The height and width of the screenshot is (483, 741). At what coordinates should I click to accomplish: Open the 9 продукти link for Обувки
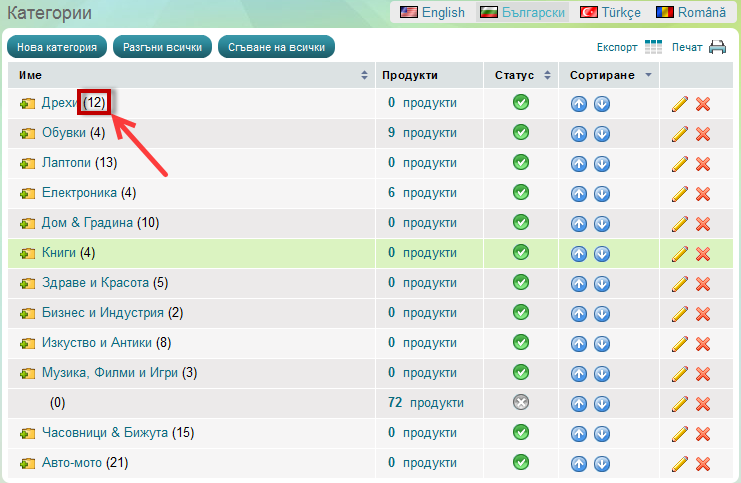point(422,132)
